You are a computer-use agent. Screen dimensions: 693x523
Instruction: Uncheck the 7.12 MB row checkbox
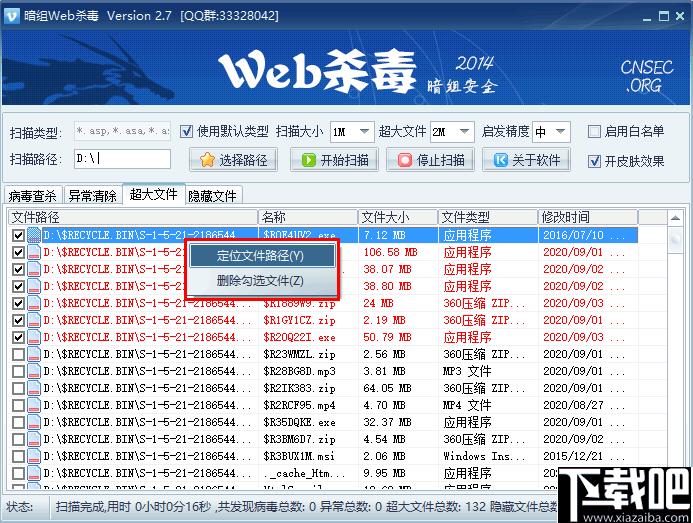coord(18,235)
